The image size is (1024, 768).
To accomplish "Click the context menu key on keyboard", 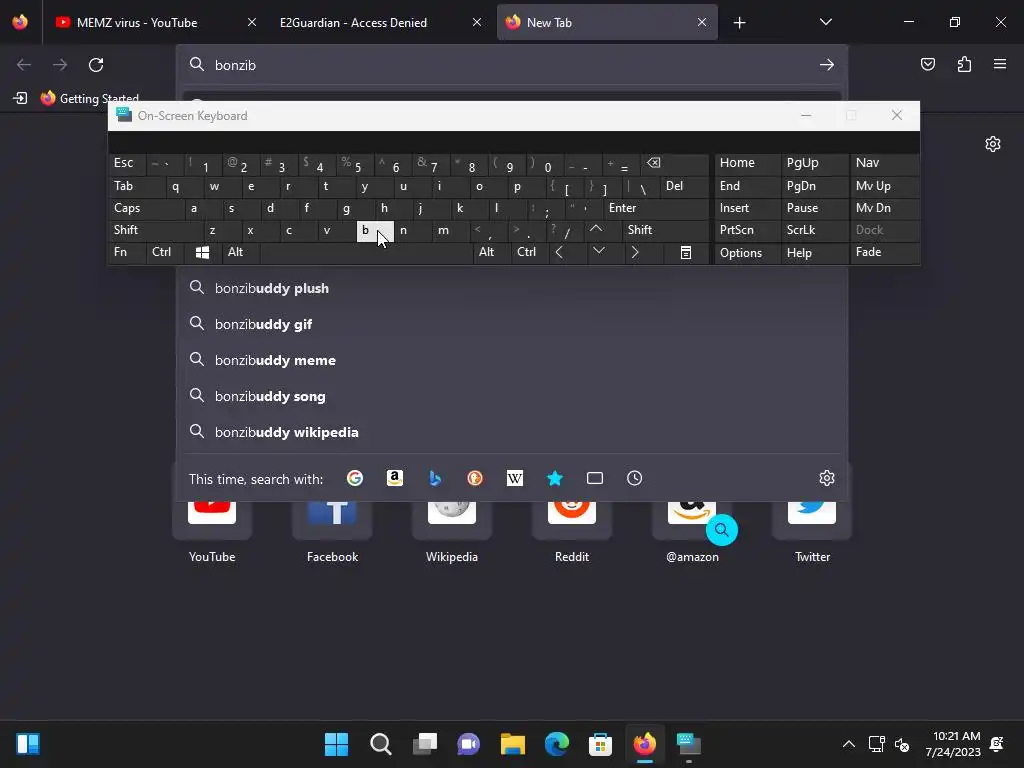I will [686, 252].
